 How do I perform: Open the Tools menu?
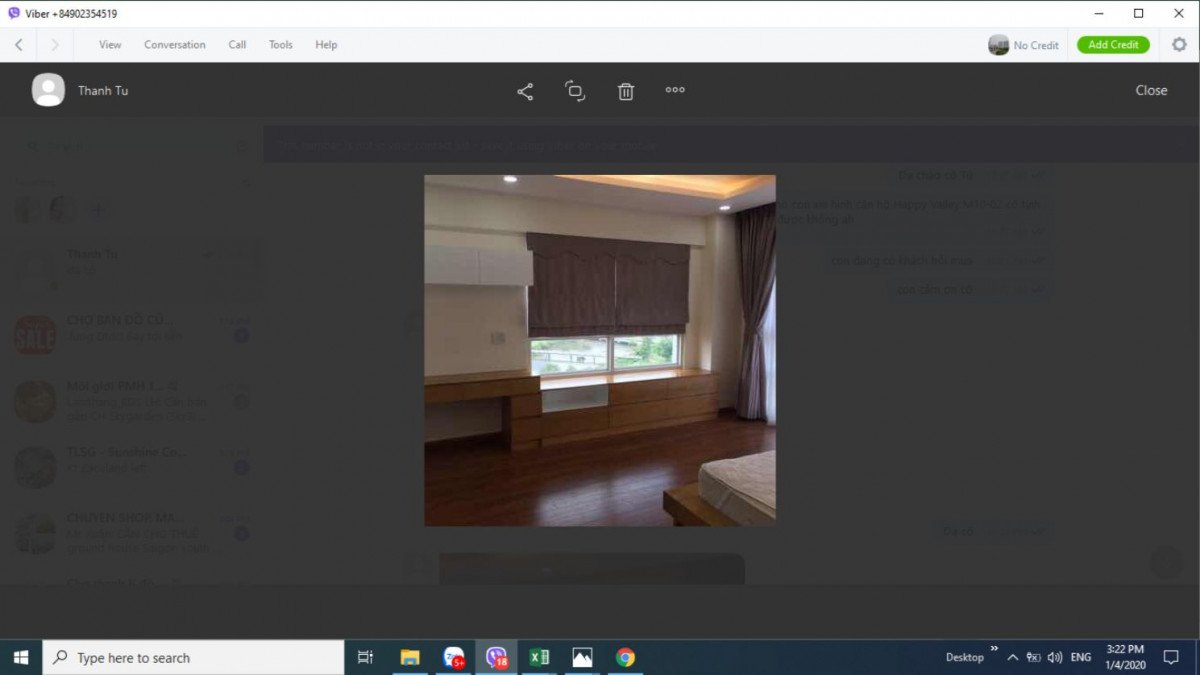tap(280, 45)
